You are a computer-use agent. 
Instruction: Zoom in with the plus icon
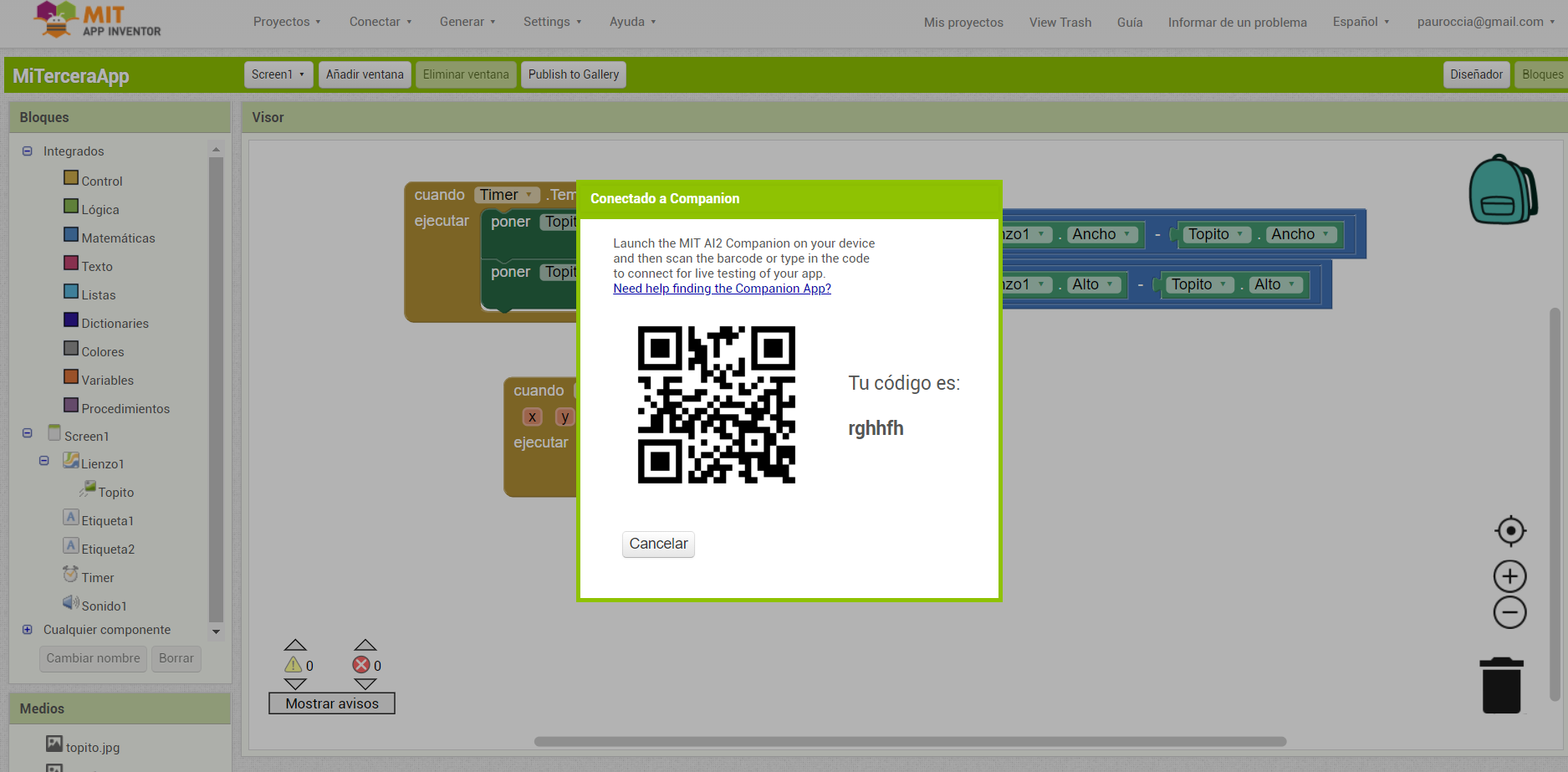click(x=1509, y=576)
